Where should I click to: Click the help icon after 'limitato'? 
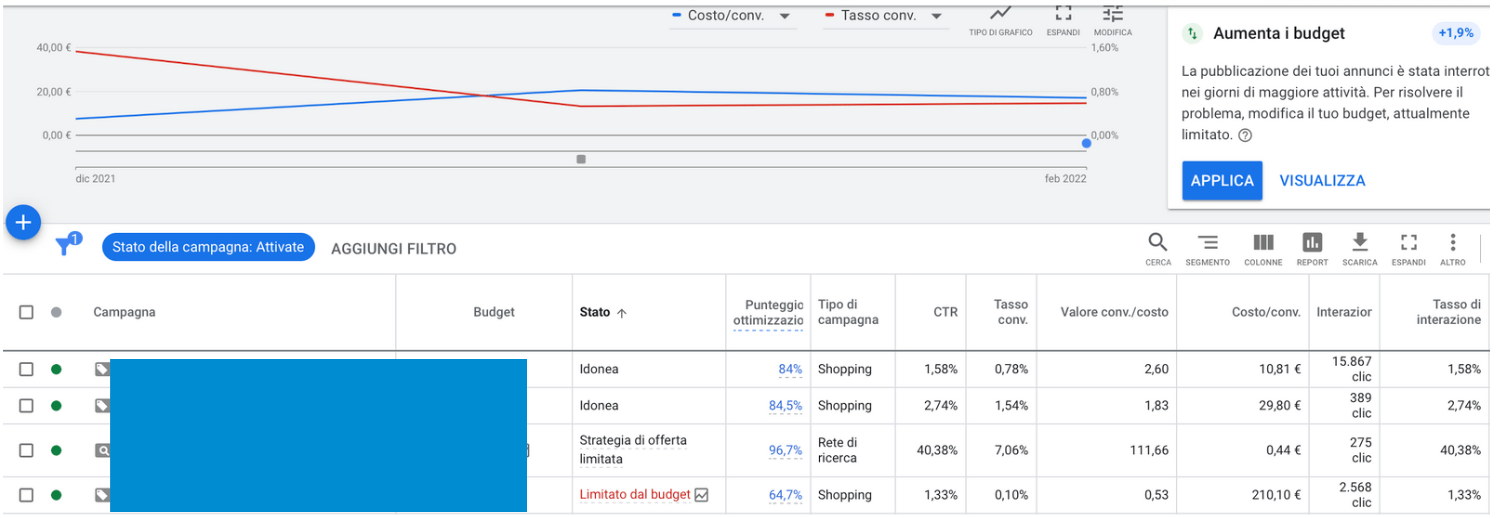tap(1245, 135)
